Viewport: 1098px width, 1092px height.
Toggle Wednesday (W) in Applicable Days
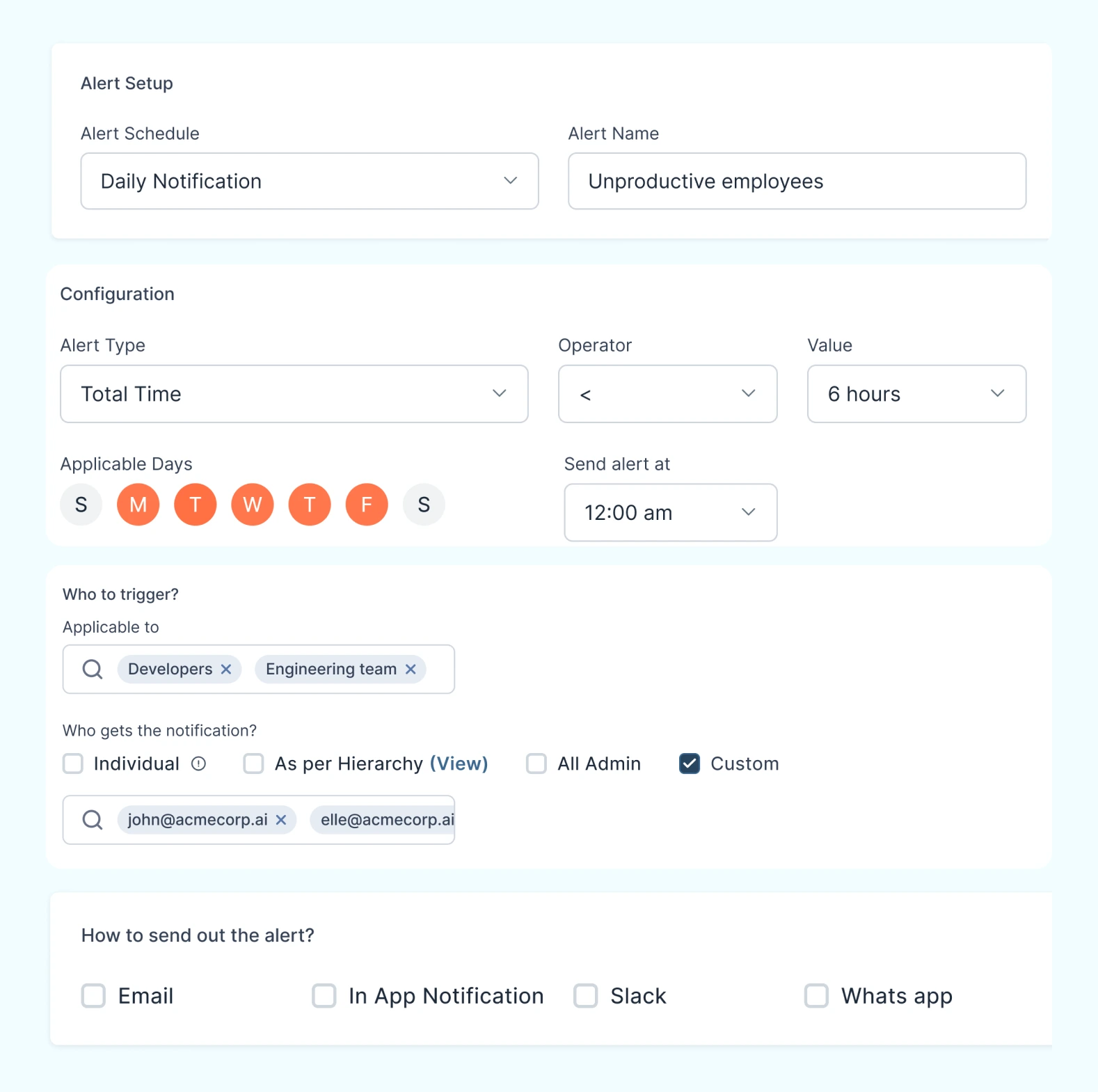pos(253,505)
